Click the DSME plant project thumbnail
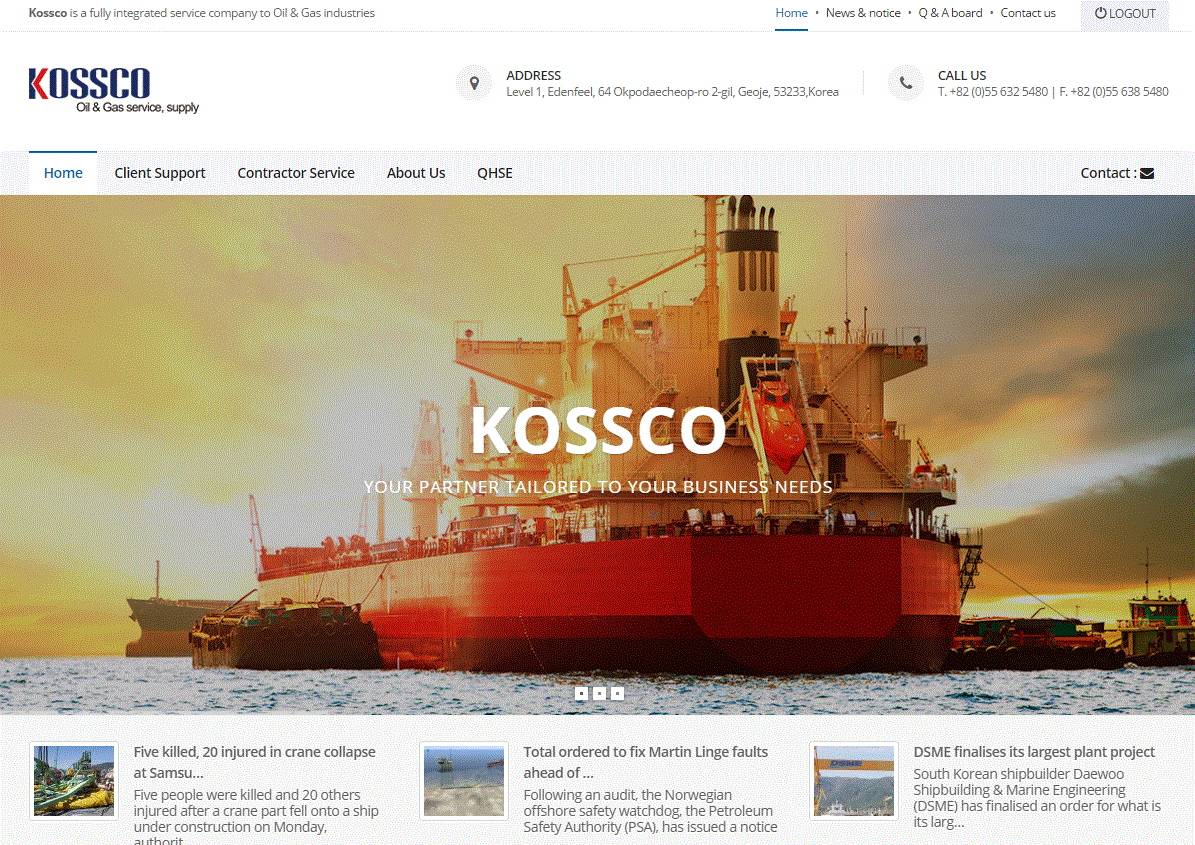The image size is (1195, 845). tap(854, 781)
